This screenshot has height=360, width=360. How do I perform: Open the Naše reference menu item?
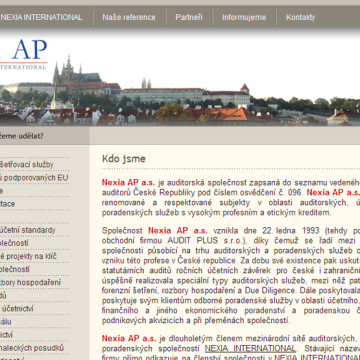click(x=129, y=17)
